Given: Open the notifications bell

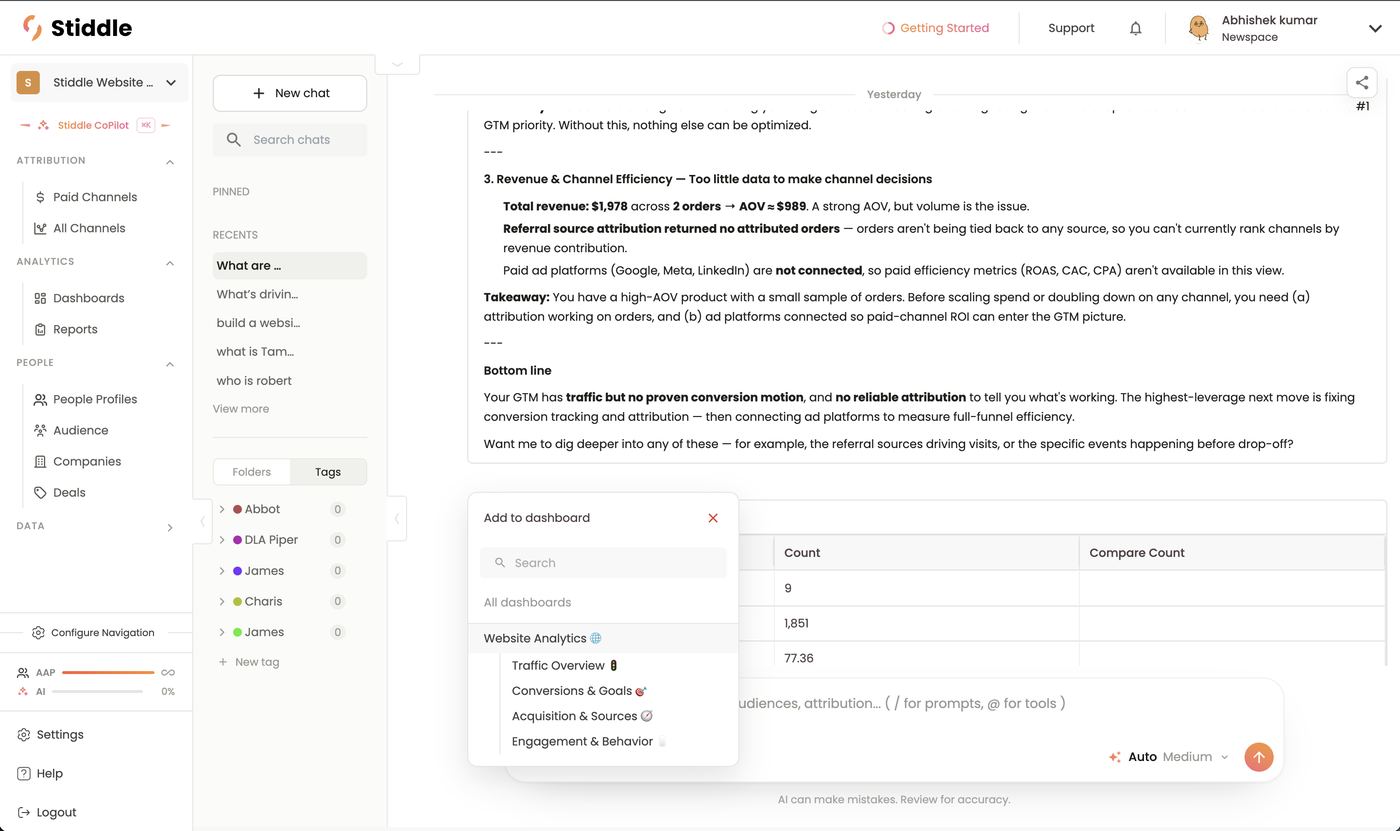Looking at the screenshot, I should (1135, 28).
